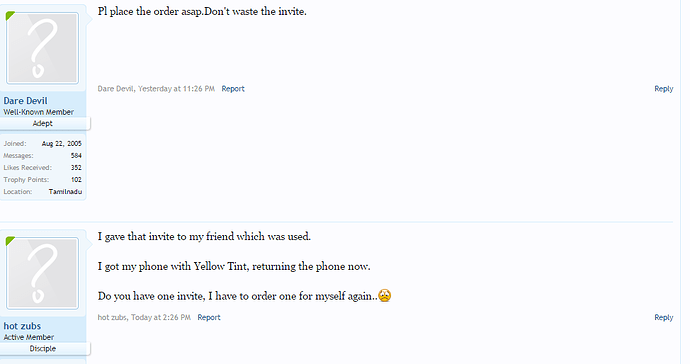View Dare Devil's 352 likes received
690x364 pixels.
[x=76, y=168]
